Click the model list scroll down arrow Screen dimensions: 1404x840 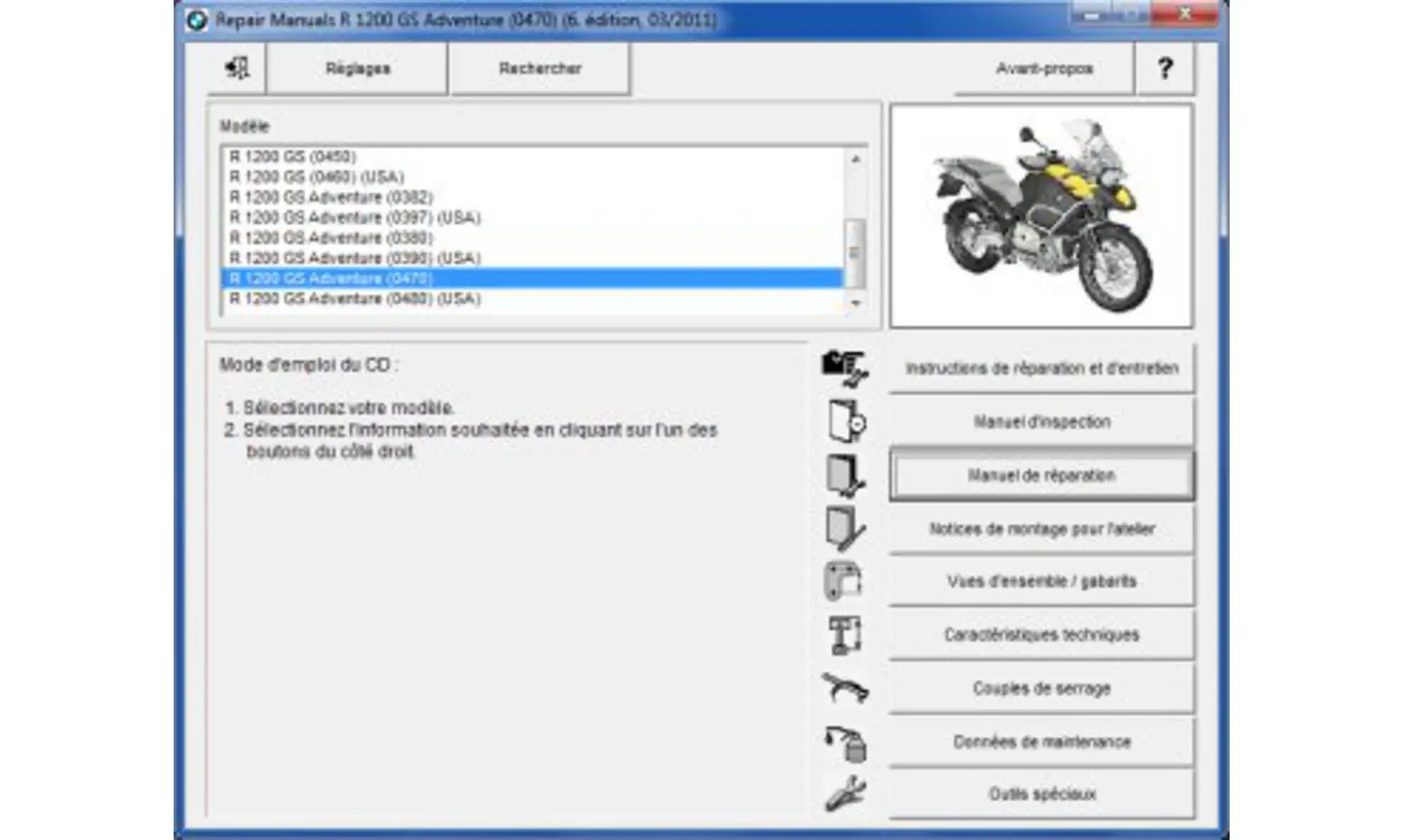point(855,303)
